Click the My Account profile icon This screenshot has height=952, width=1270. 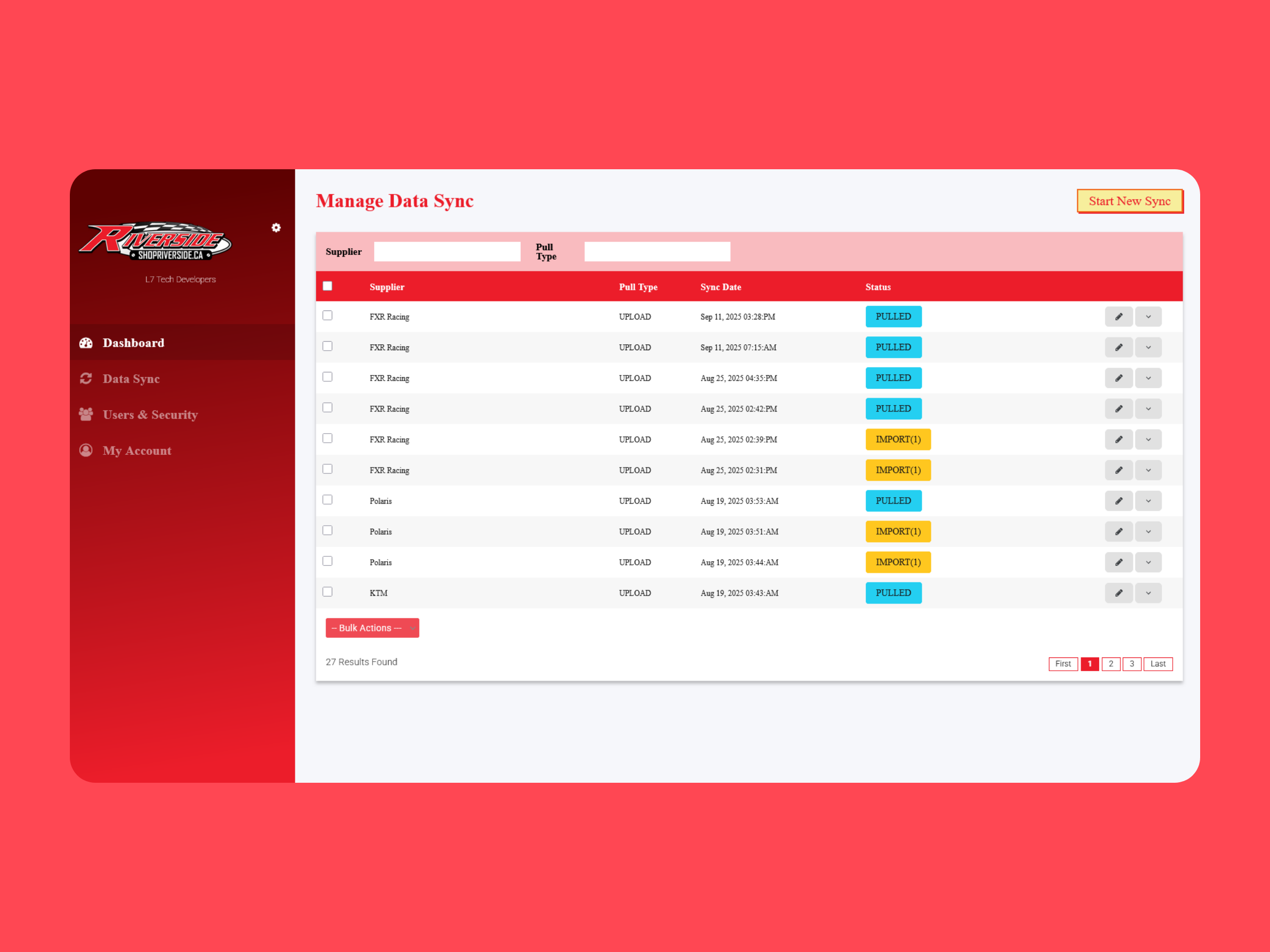pos(86,451)
